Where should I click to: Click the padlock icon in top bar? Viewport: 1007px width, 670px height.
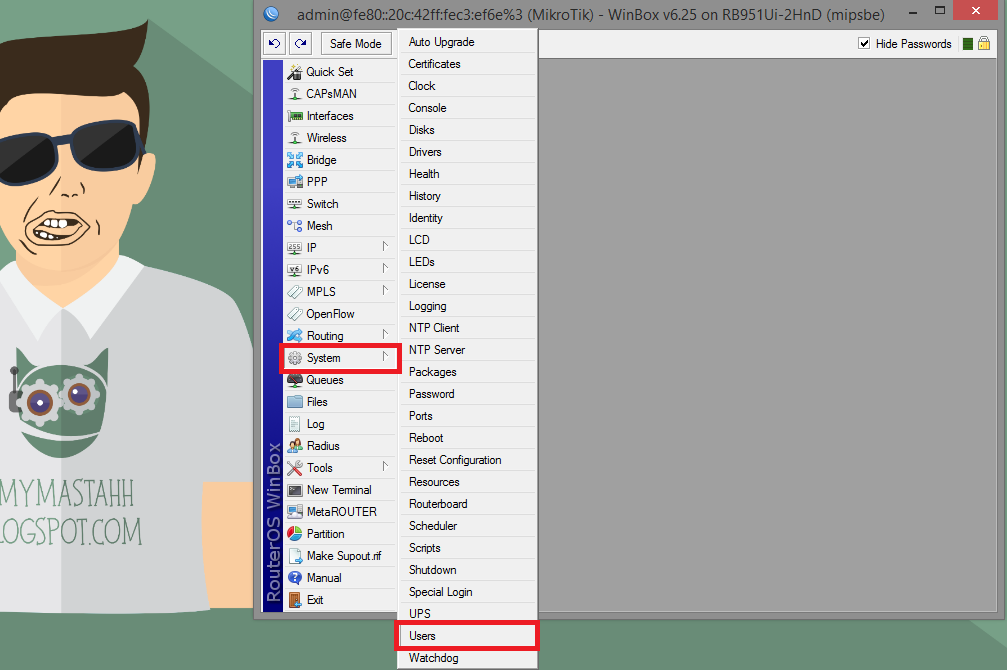[984, 44]
